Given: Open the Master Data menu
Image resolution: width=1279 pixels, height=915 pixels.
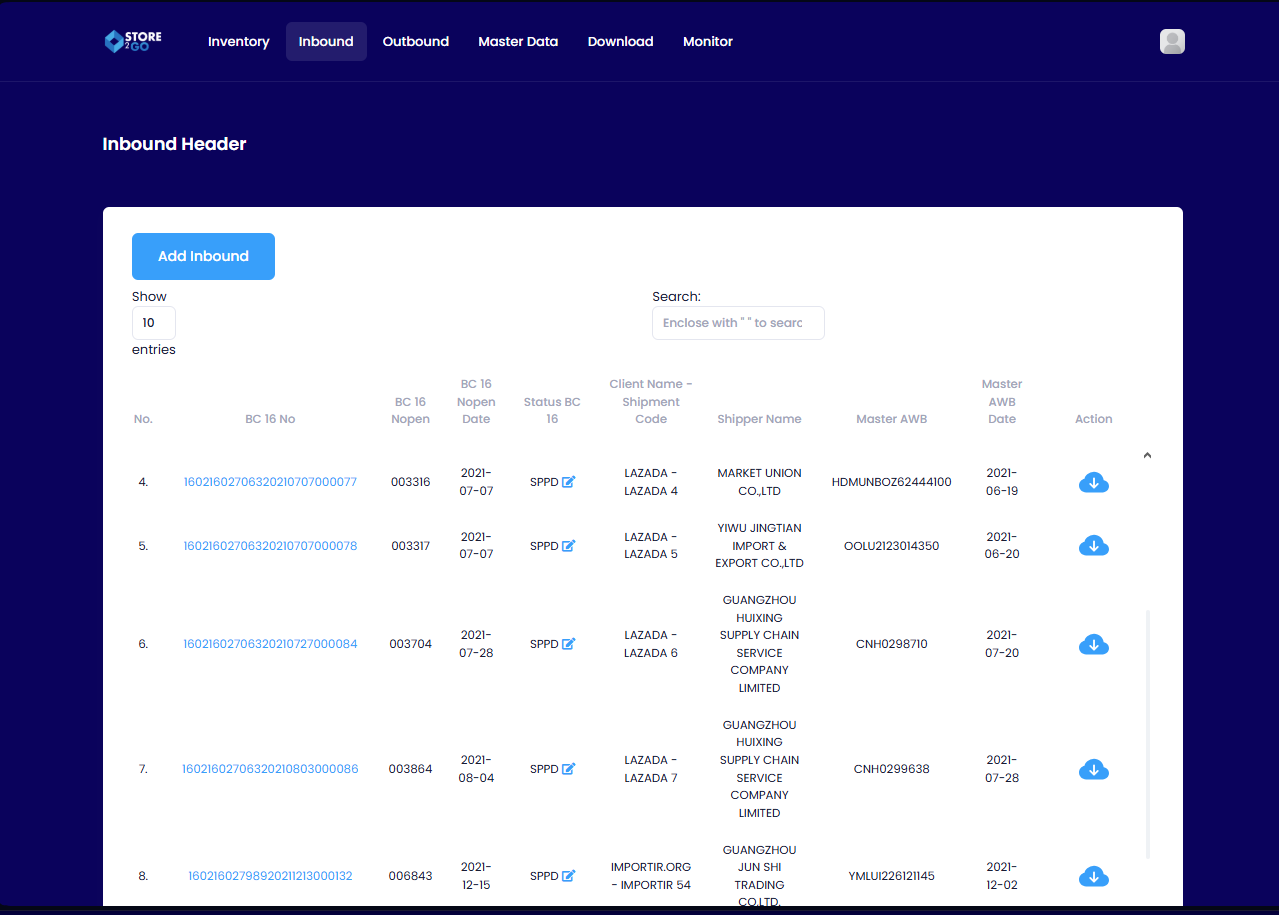Looking at the screenshot, I should point(518,42).
